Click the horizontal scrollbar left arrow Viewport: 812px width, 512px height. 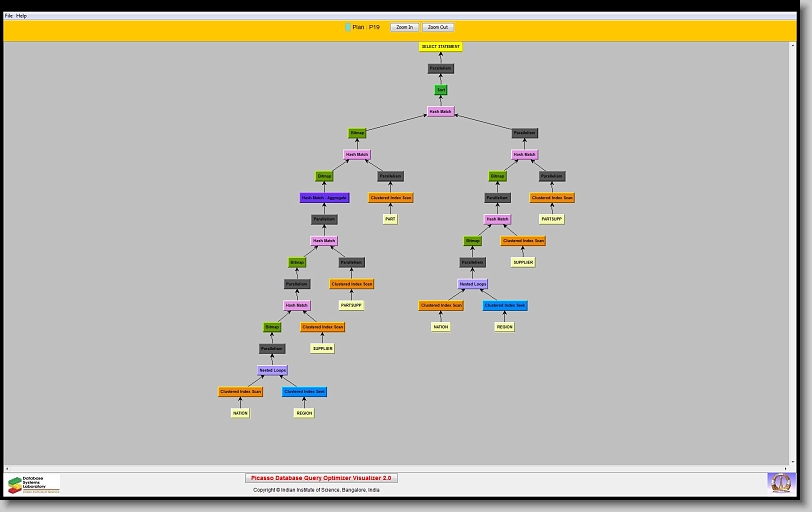(7, 467)
